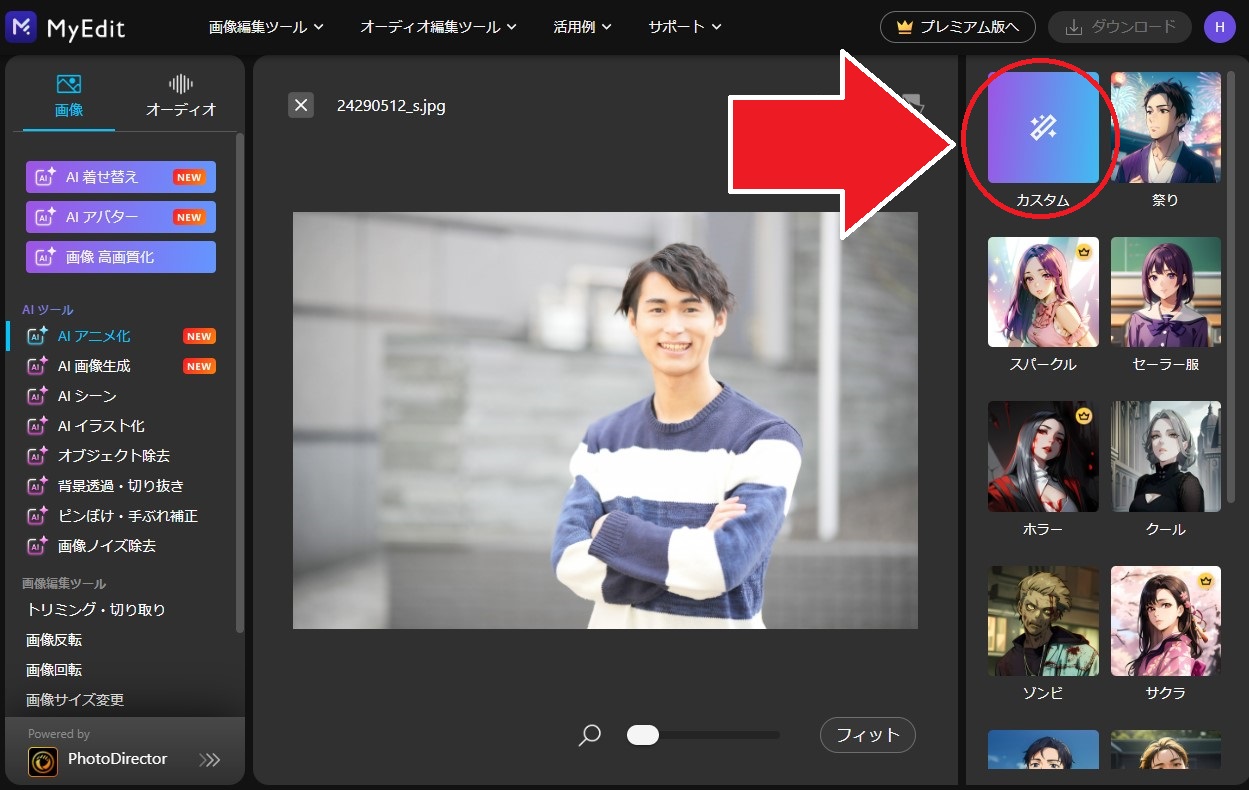
Task: Switch to the オーディオ tab
Action: (x=181, y=95)
